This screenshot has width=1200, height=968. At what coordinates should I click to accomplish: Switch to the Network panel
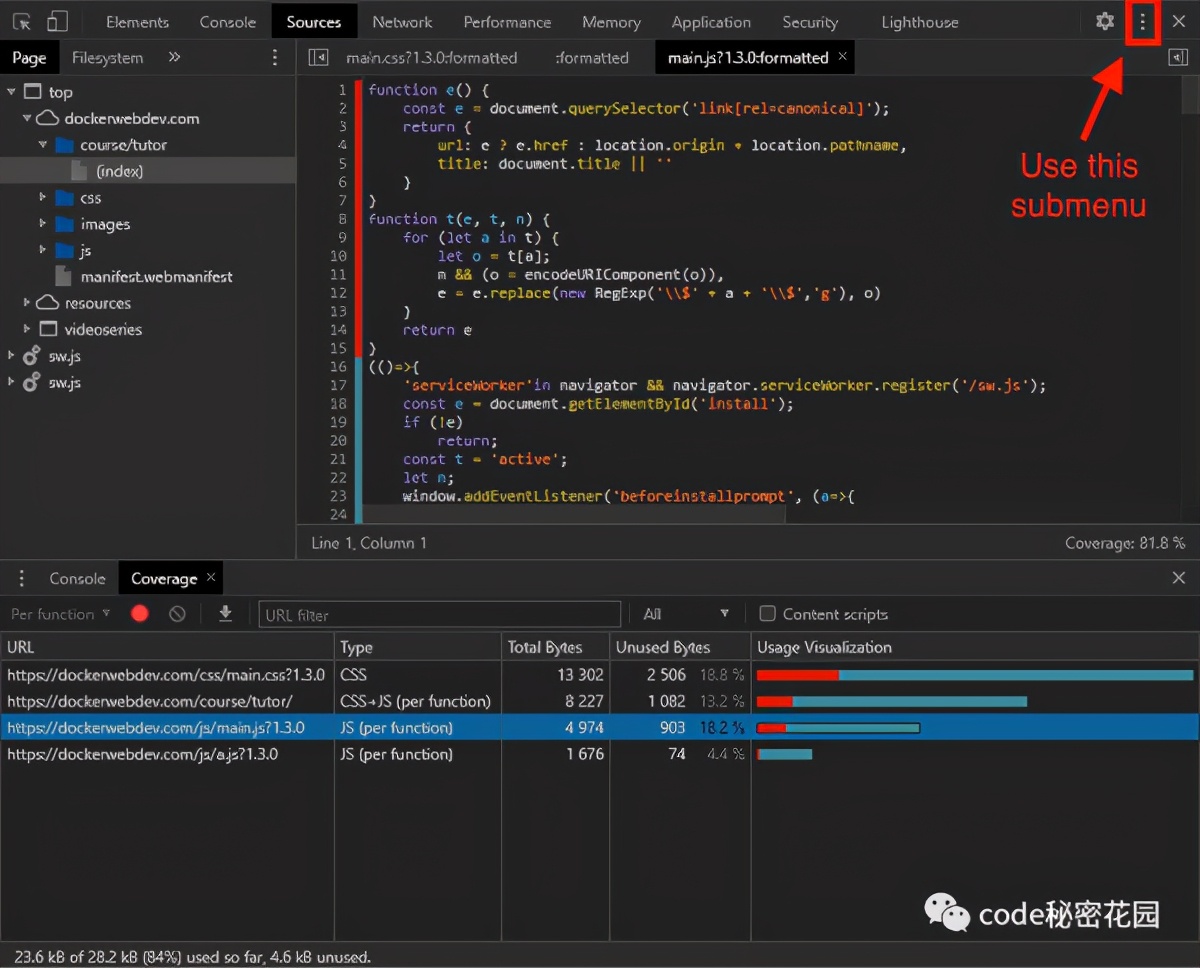click(x=402, y=21)
